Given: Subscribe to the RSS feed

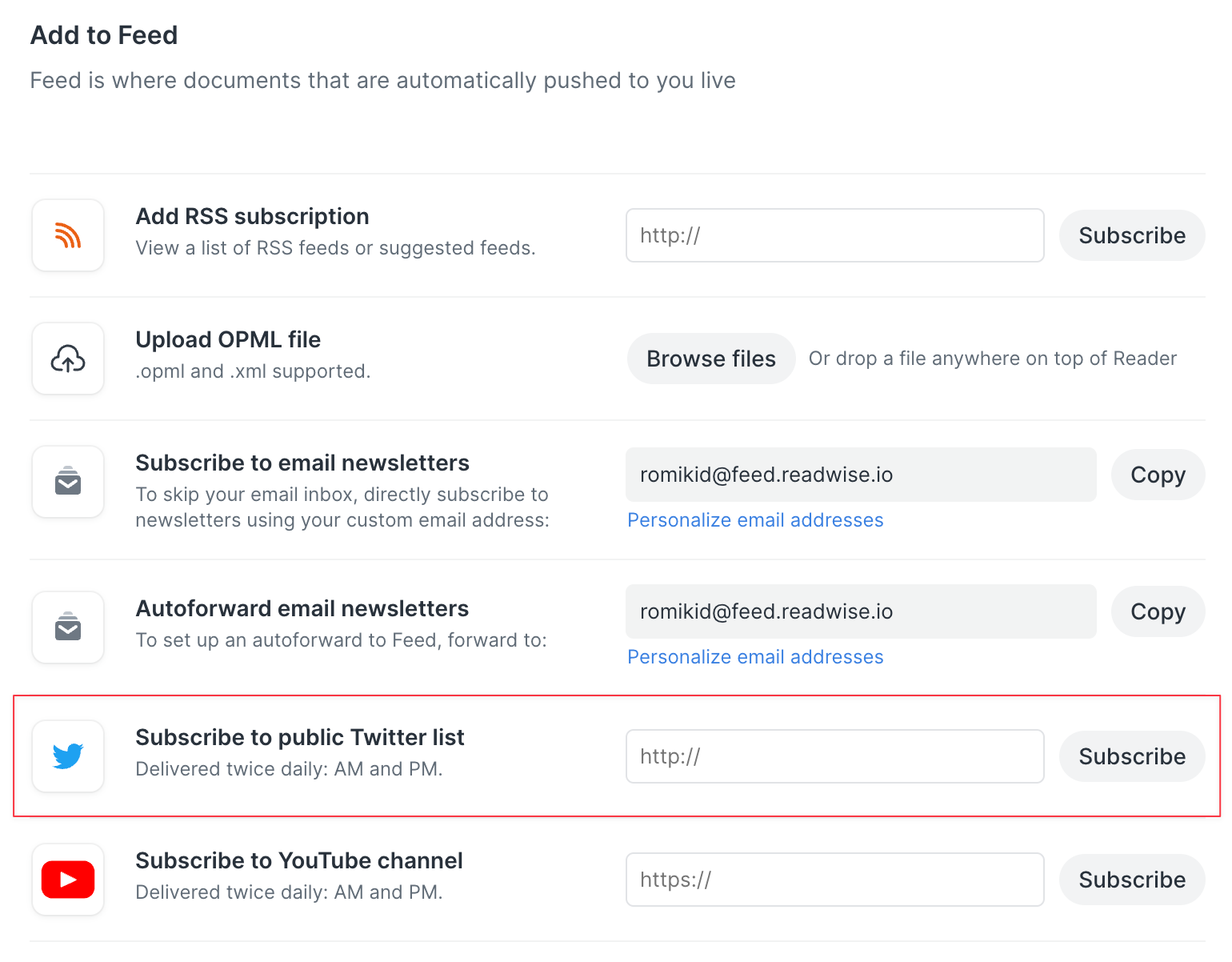Looking at the screenshot, I should (x=1132, y=235).
